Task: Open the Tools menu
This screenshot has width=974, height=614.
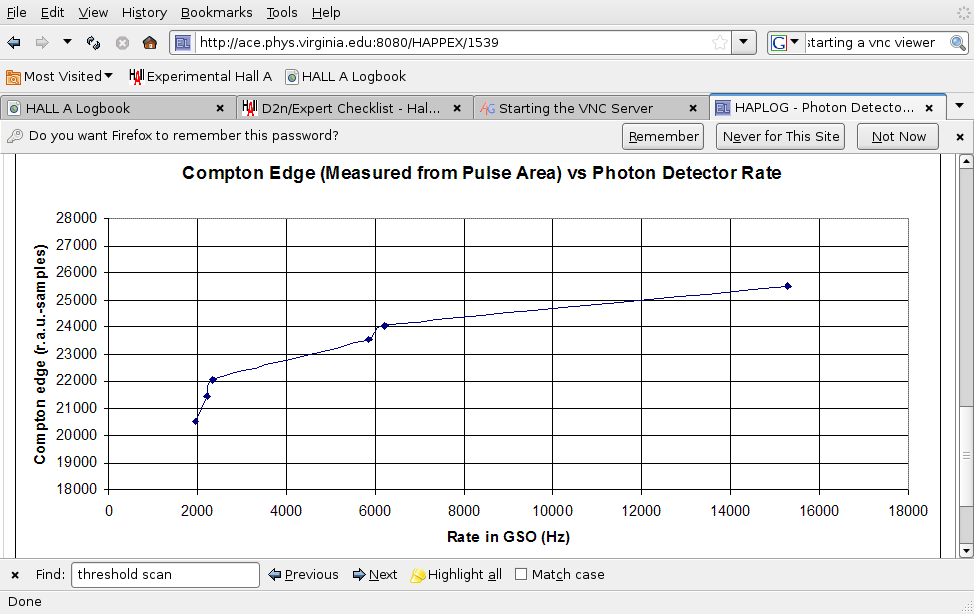Action: point(282,12)
